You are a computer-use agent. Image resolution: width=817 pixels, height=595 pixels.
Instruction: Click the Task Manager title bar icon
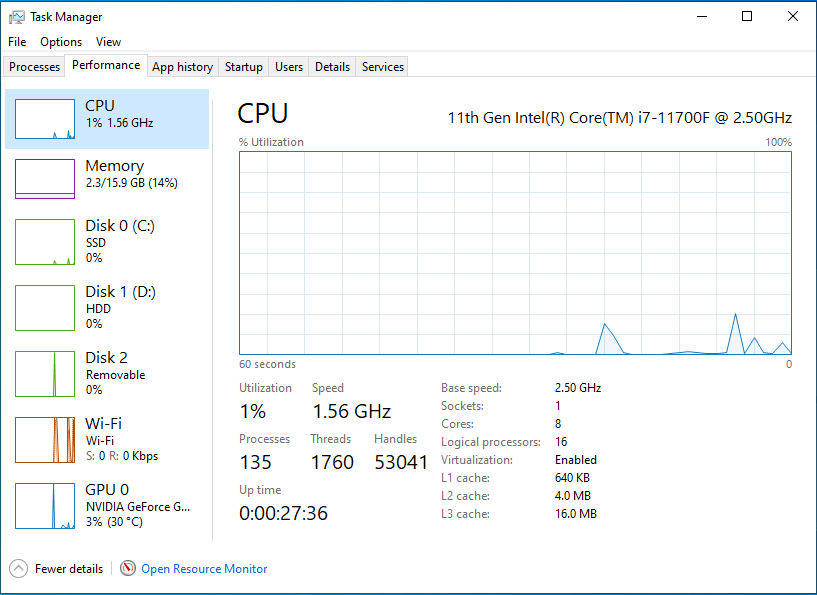tap(16, 17)
